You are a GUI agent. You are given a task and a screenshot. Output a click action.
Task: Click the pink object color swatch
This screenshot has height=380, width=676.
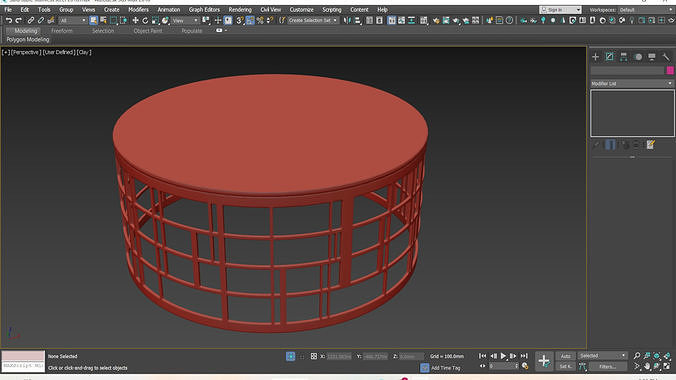670,70
